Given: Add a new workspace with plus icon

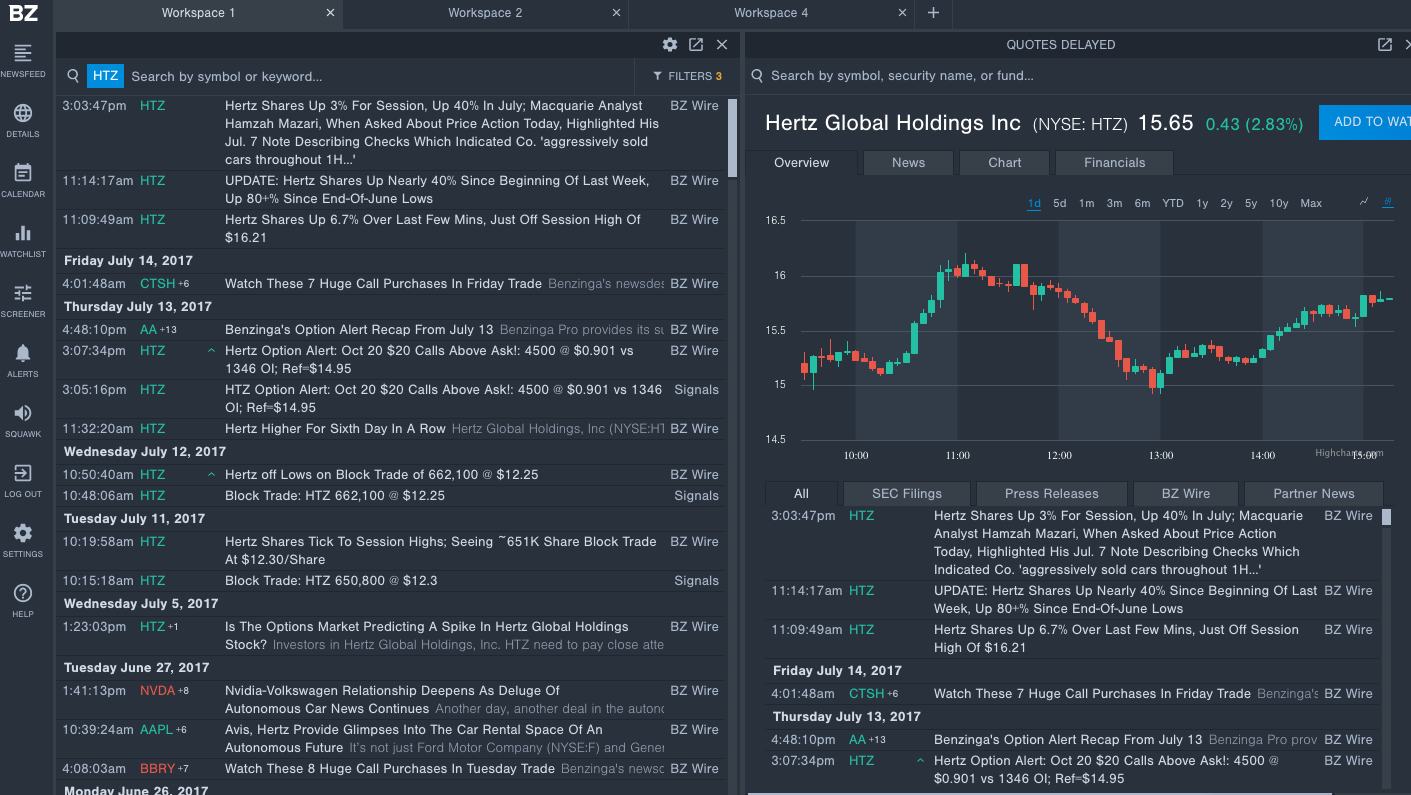Looking at the screenshot, I should (933, 13).
